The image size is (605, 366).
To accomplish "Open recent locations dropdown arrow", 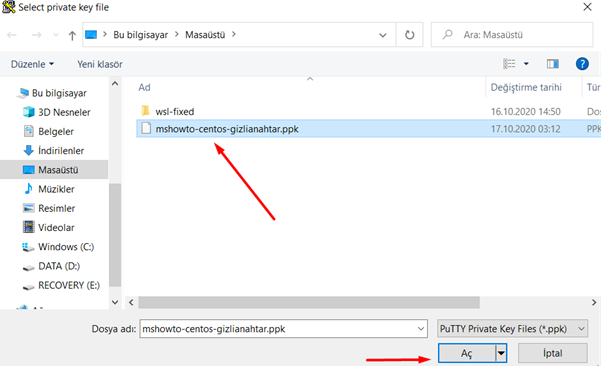I will (56, 35).
